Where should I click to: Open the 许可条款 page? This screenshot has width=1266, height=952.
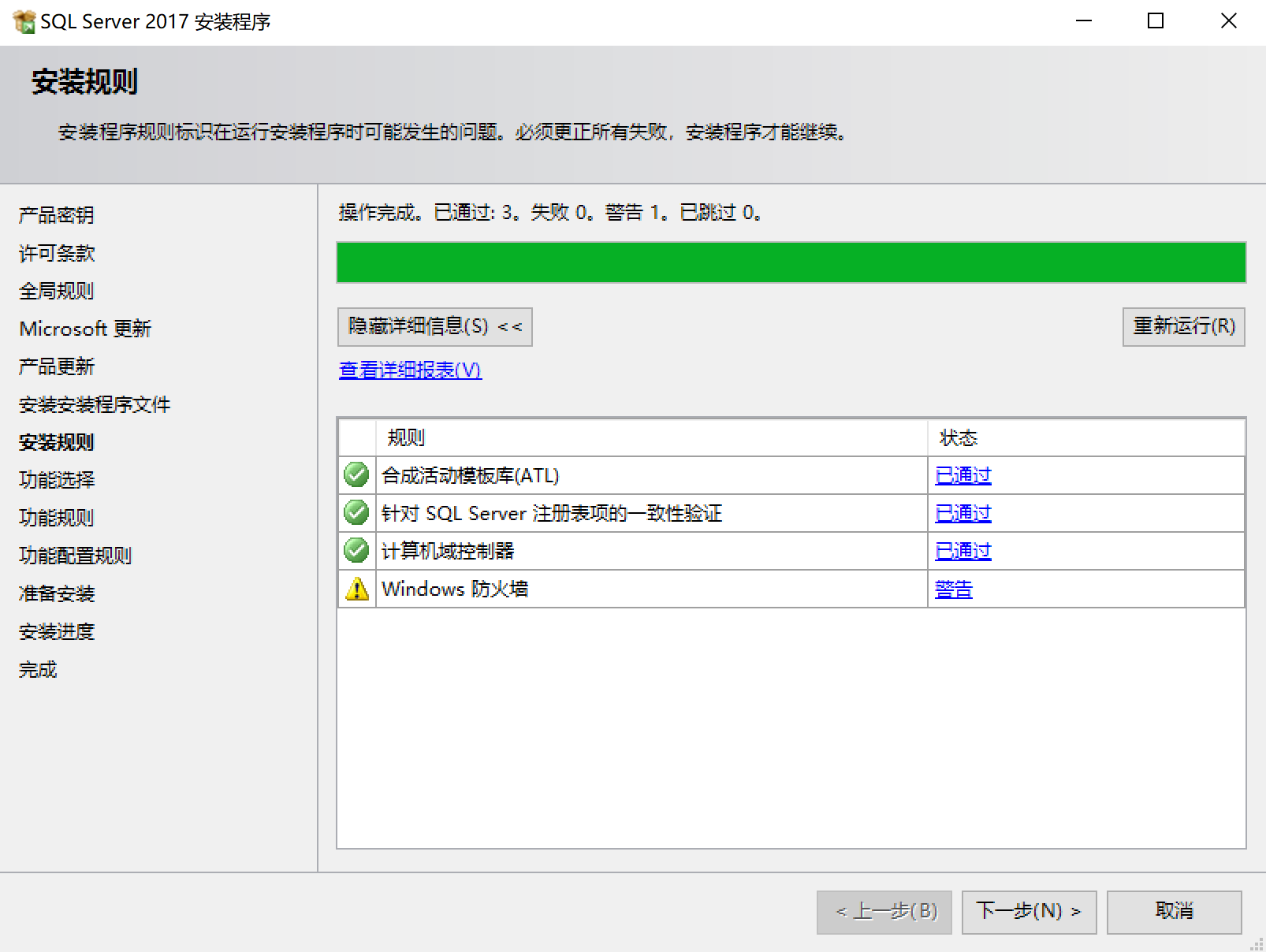pyautogui.click(x=56, y=253)
